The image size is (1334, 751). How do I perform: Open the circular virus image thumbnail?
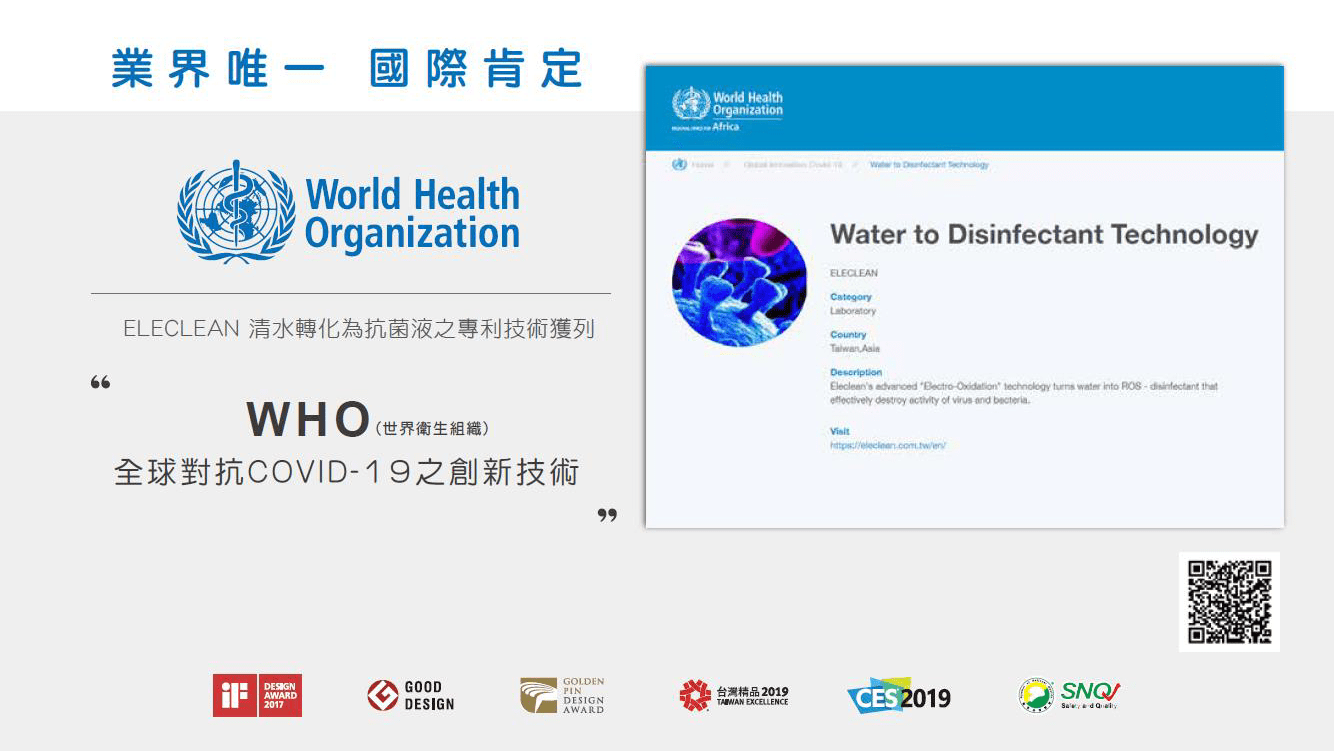click(739, 283)
